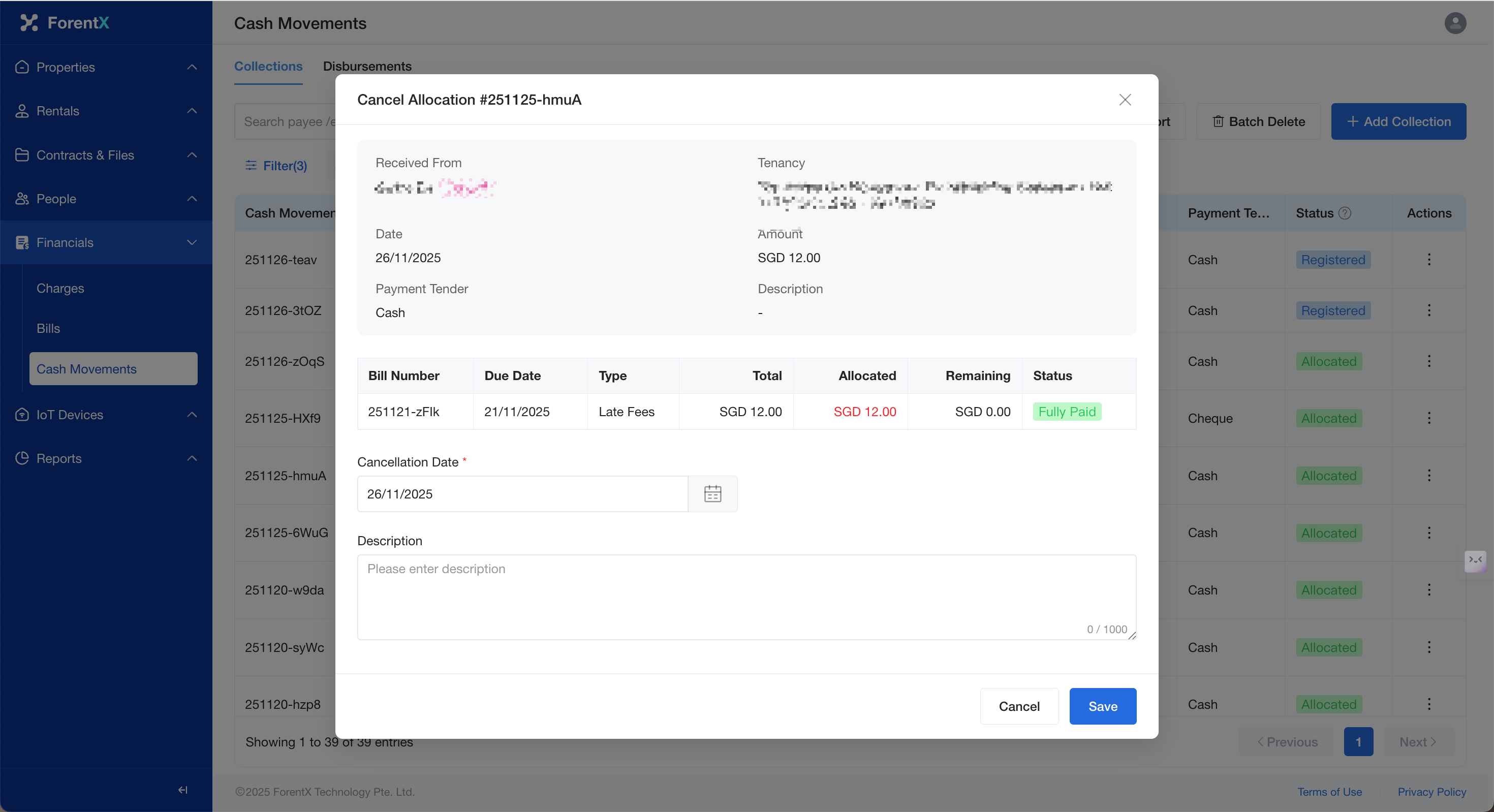
Task: Click the ForentX logo icon
Action: (x=29, y=23)
